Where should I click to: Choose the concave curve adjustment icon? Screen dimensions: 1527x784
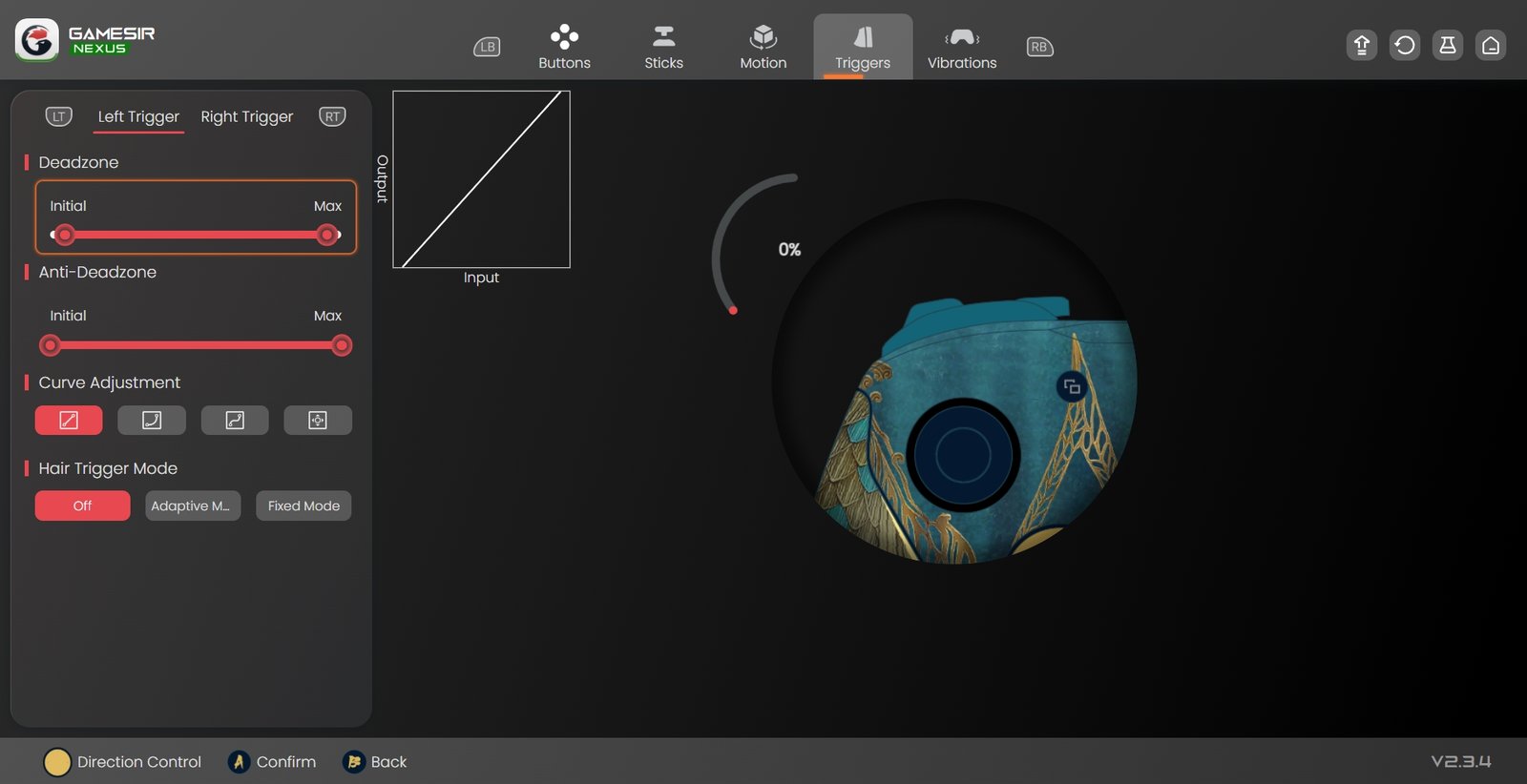(x=152, y=420)
